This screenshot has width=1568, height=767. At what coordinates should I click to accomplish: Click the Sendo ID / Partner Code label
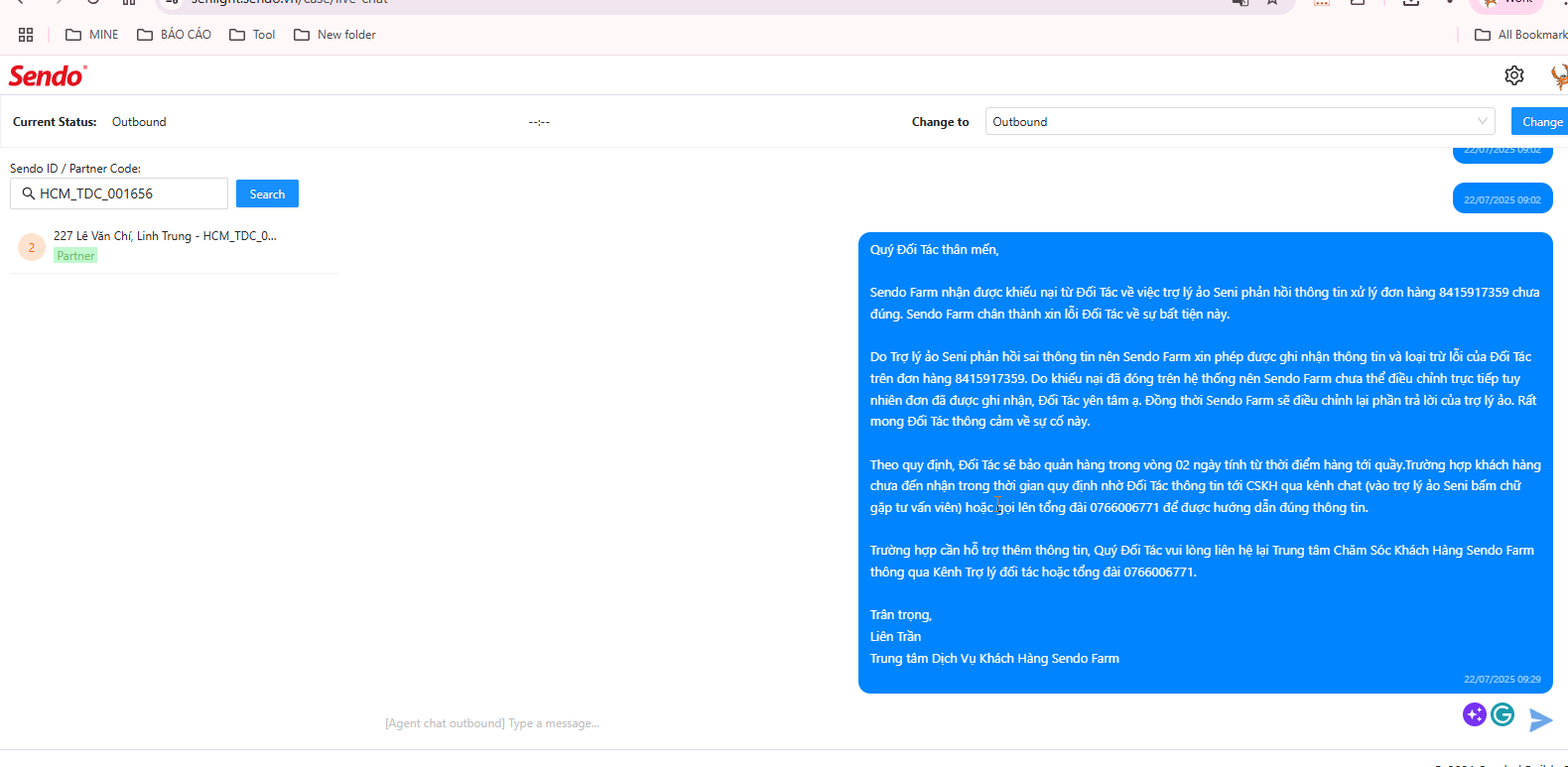click(x=75, y=169)
